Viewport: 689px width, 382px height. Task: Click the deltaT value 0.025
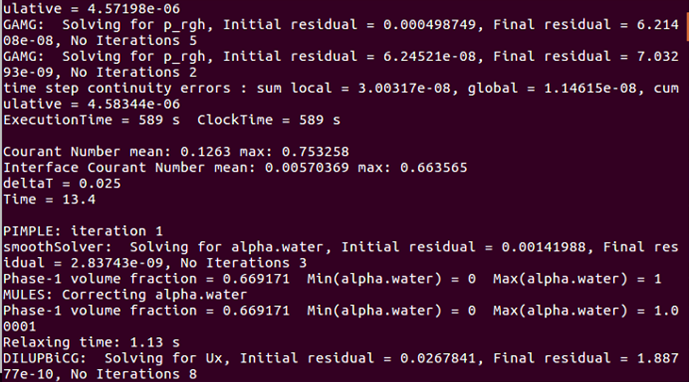(100, 184)
